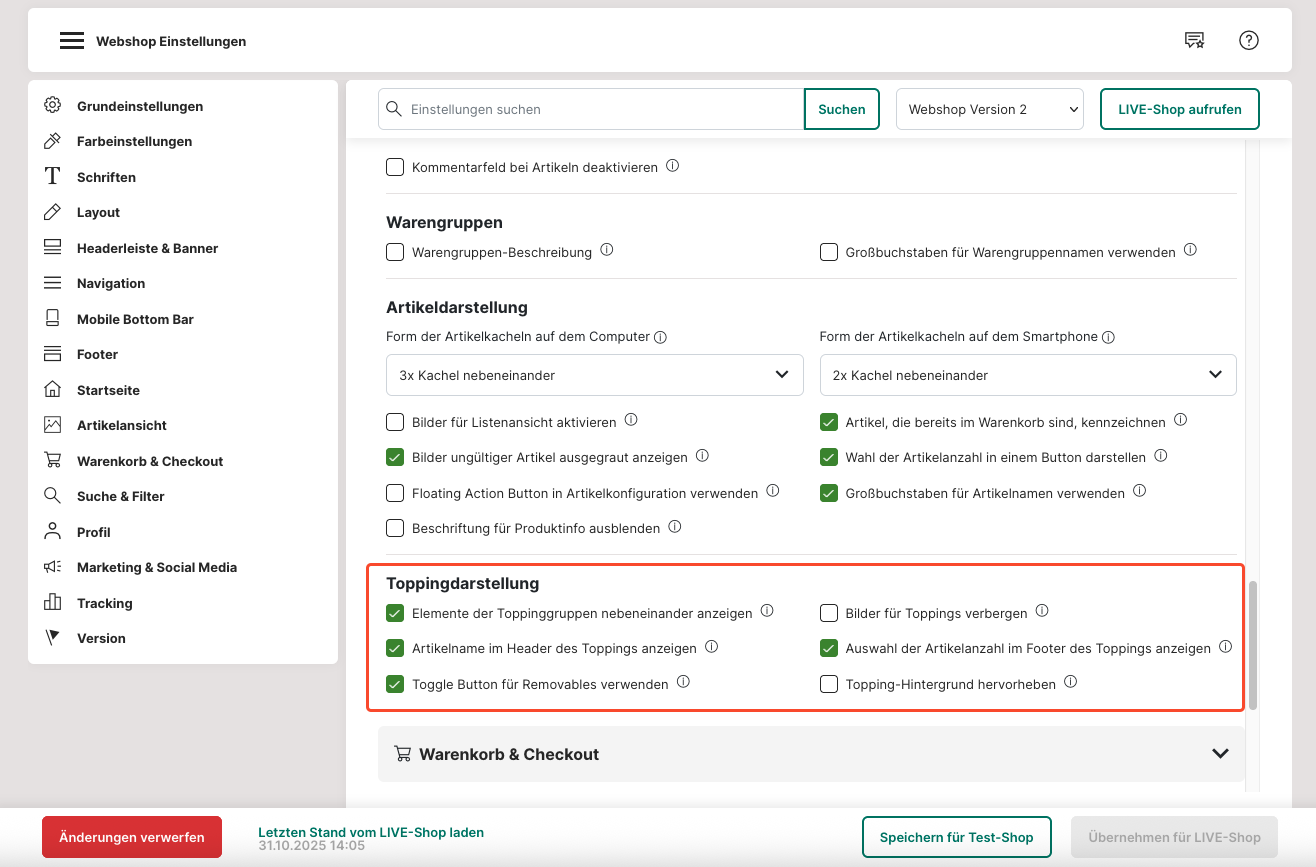Enable Bilder für Listenansicht aktivieren checkbox
The width and height of the screenshot is (1316, 867).
tap(395, 422)
